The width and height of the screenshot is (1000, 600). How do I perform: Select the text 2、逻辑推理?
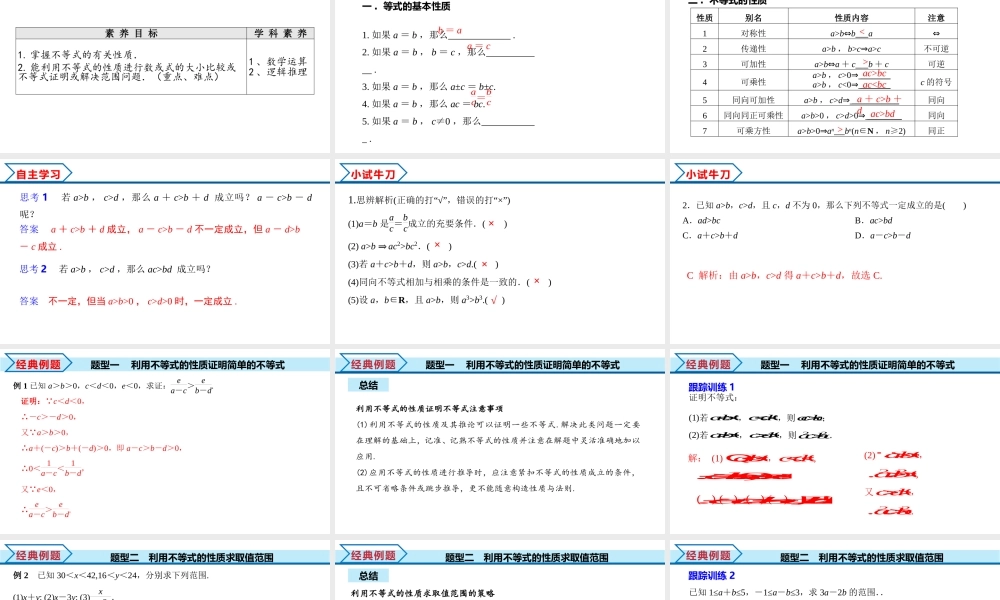point(277,71)
